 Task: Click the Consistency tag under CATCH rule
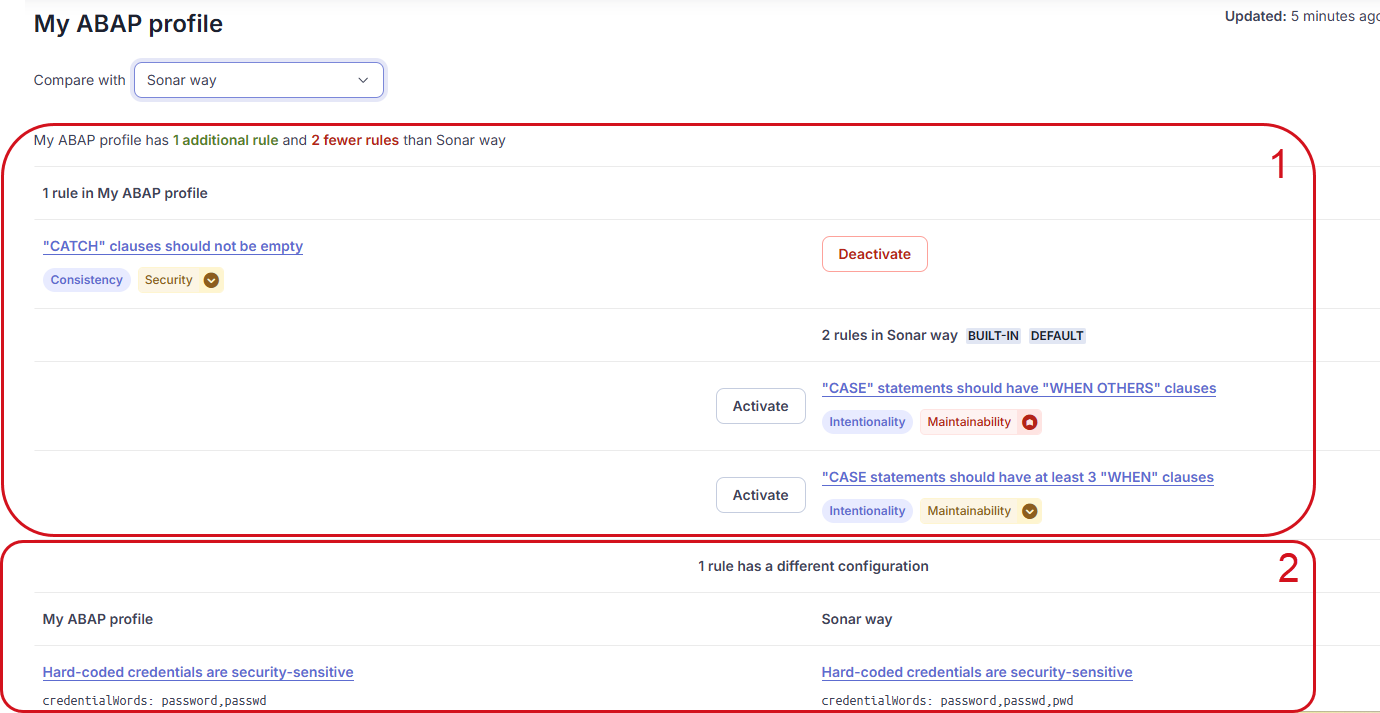[87, 280]
